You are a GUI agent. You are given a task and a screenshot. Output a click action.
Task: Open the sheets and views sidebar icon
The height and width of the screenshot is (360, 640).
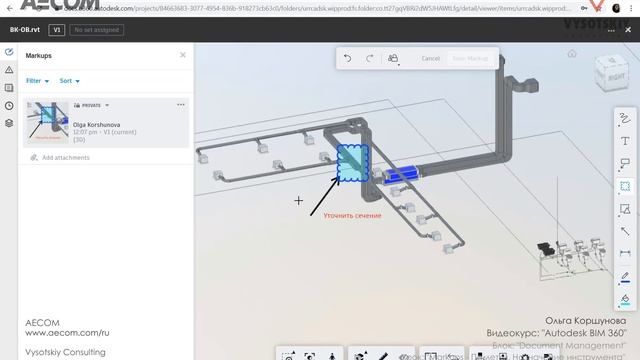[9, 88]
